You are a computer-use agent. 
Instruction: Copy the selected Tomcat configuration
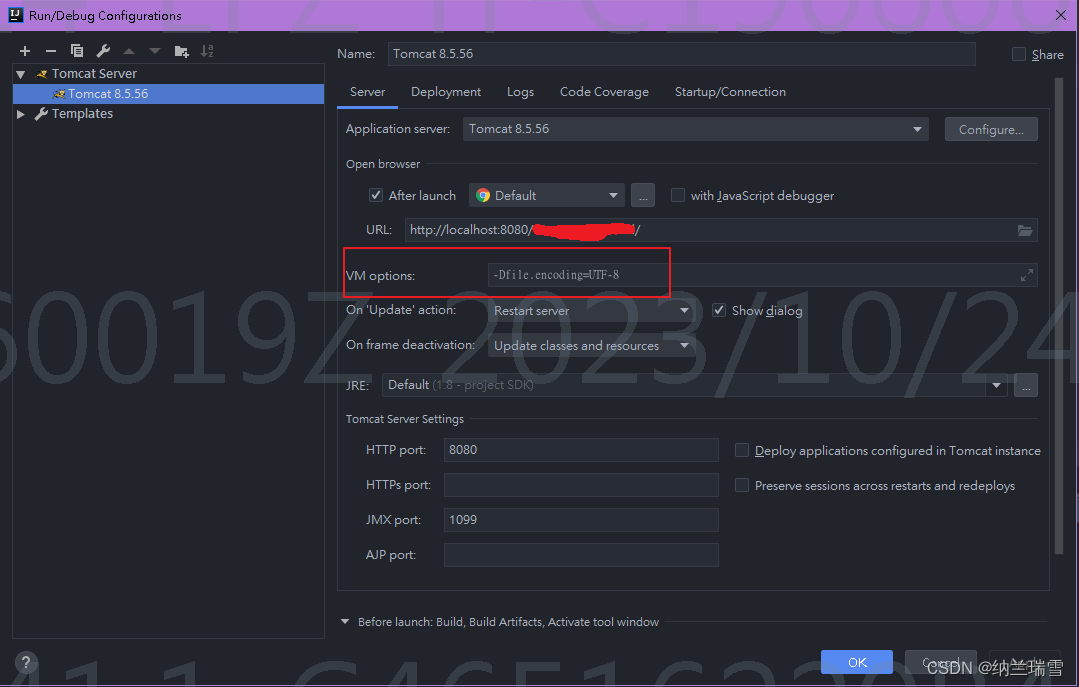77,50
